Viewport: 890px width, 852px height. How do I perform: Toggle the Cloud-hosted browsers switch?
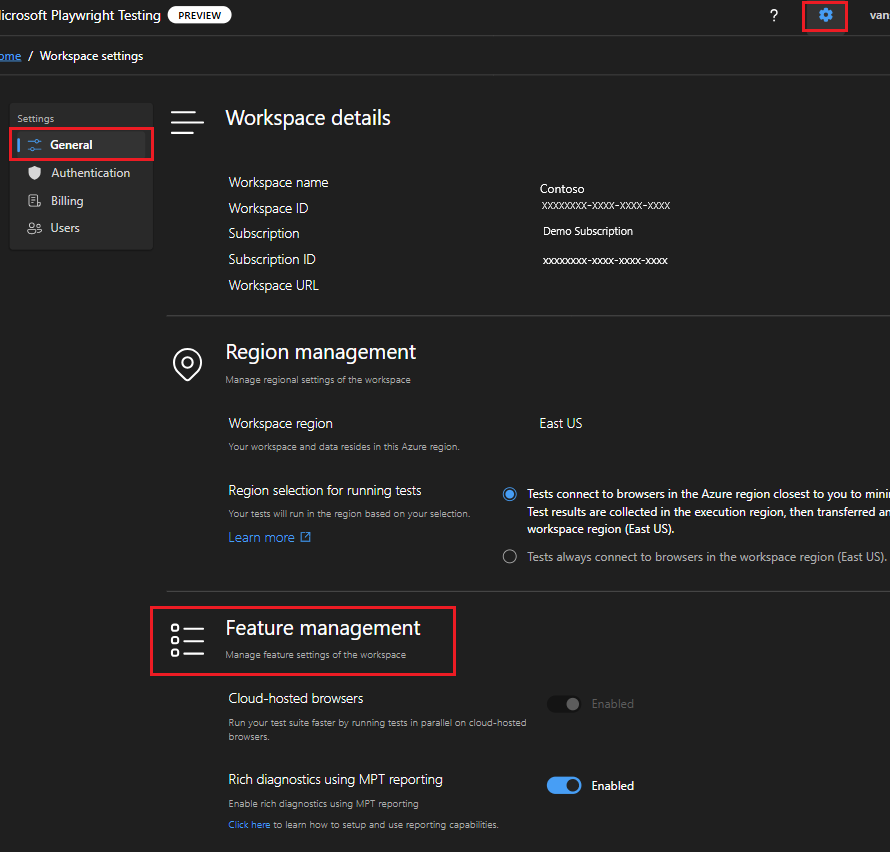click(x=564, y=704)
